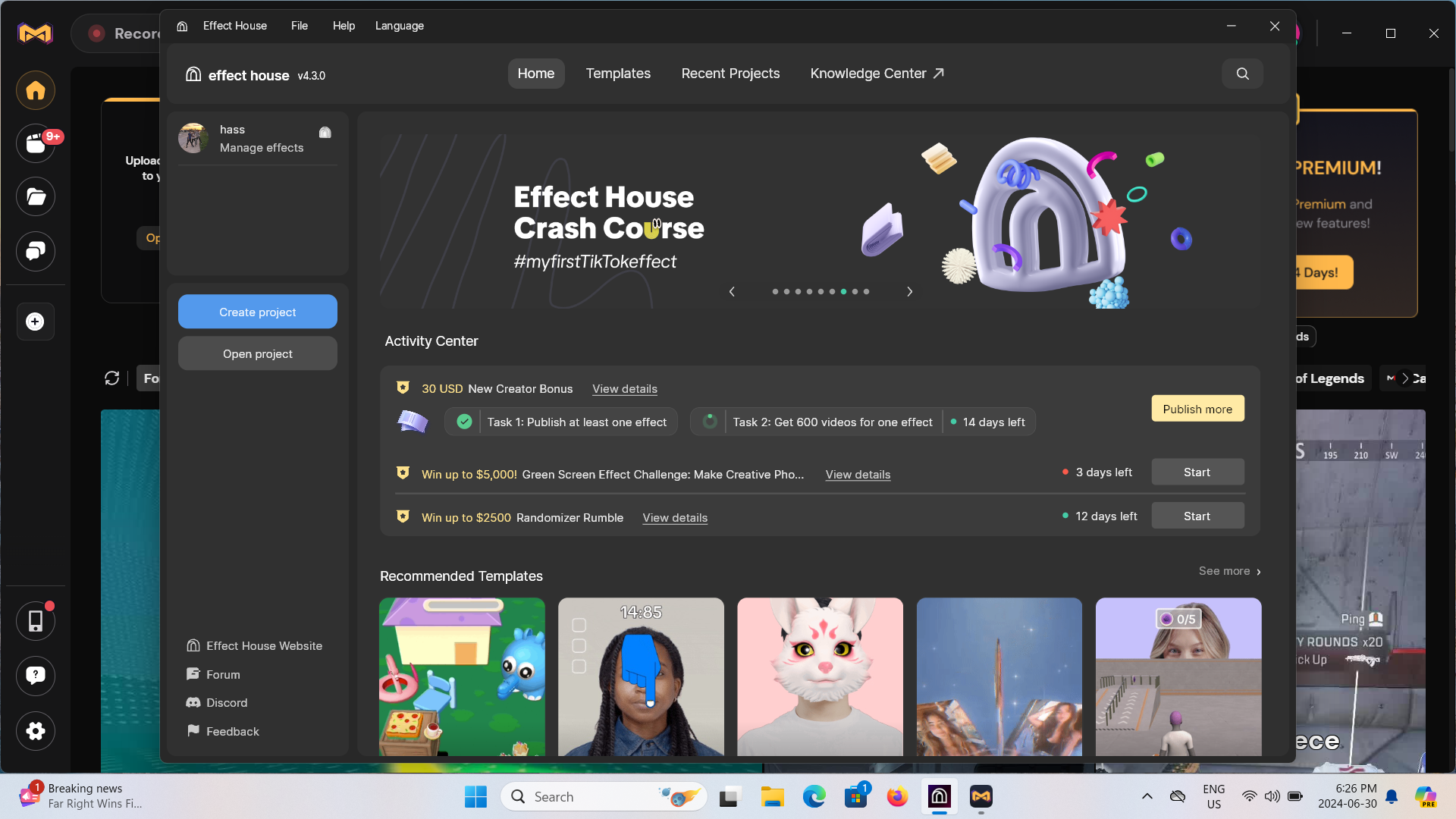
Task: Open the Knowledge Center link
Action: point(877,74)
